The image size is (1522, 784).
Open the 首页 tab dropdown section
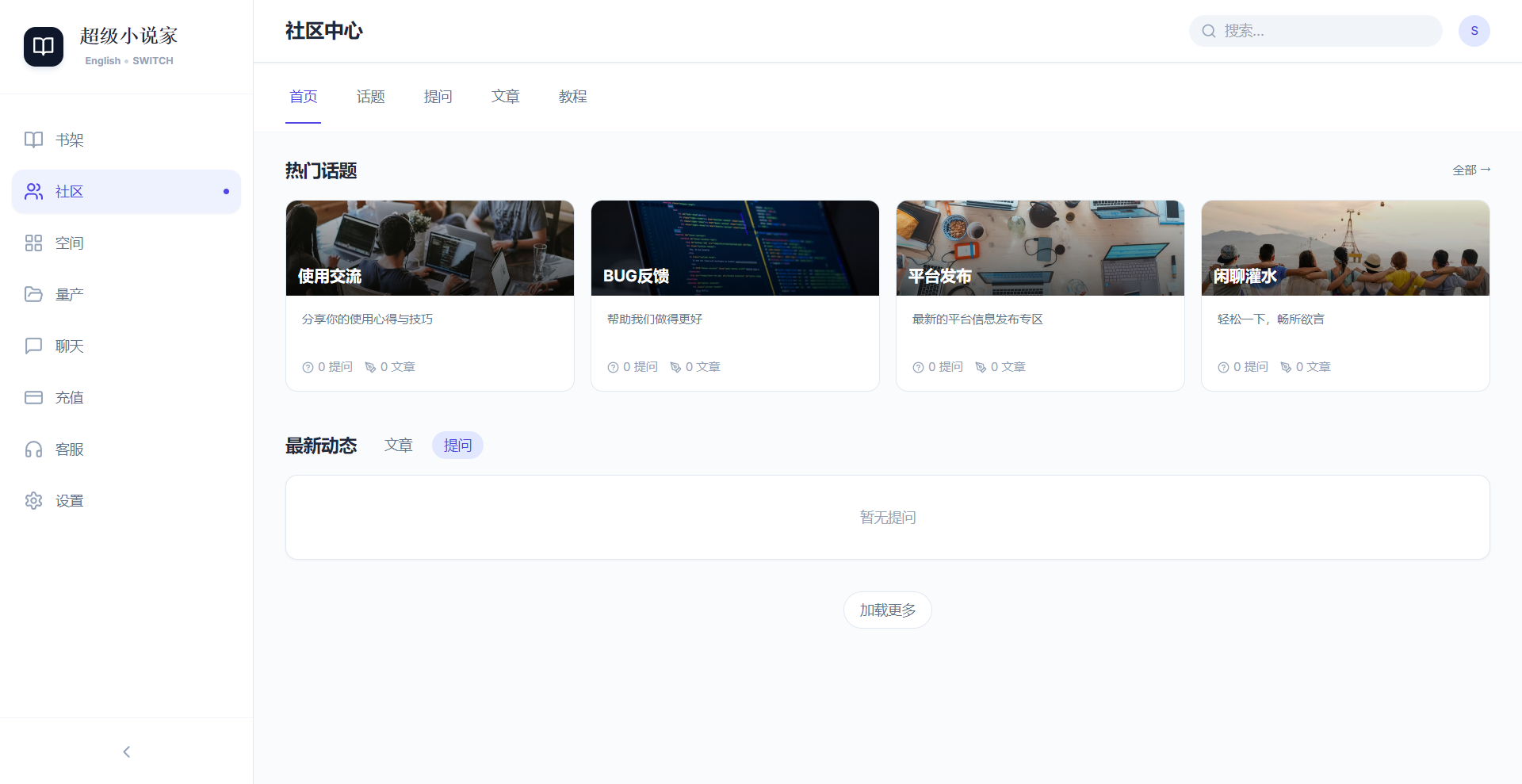coord(302,96)
